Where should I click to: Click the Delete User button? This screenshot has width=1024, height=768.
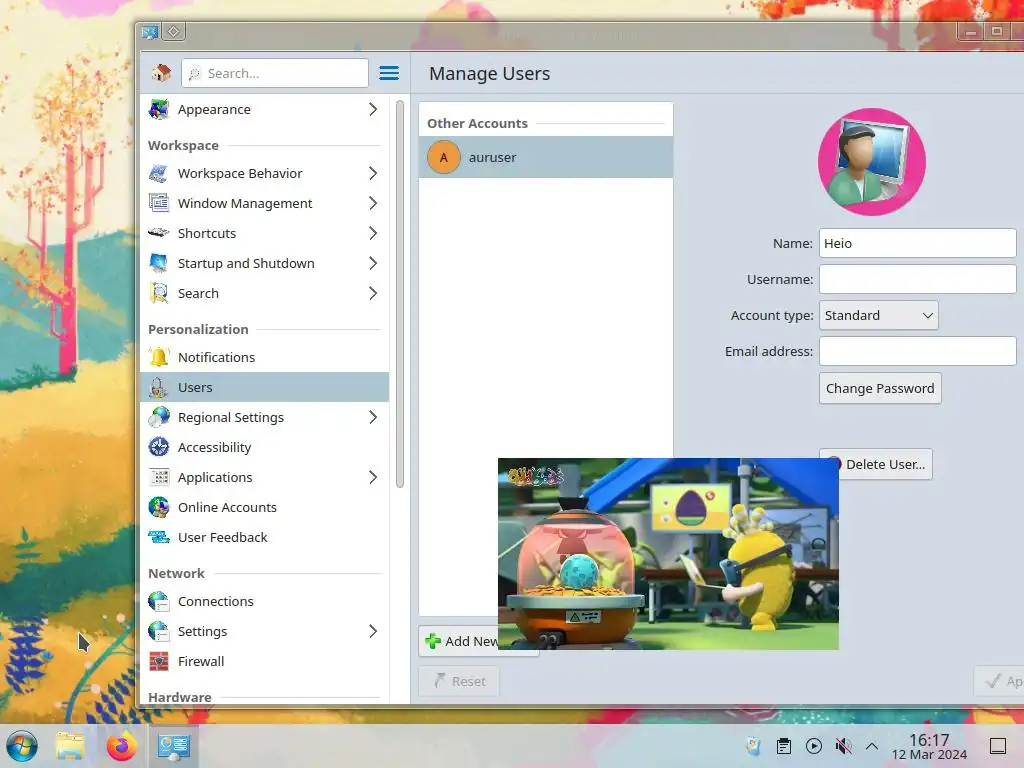885,464
